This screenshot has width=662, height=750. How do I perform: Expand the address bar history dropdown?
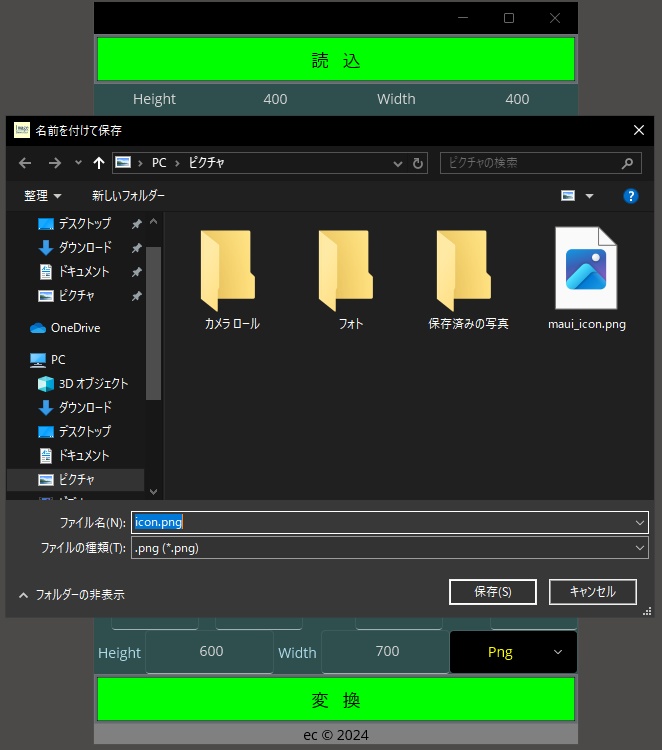click(397, 164)
